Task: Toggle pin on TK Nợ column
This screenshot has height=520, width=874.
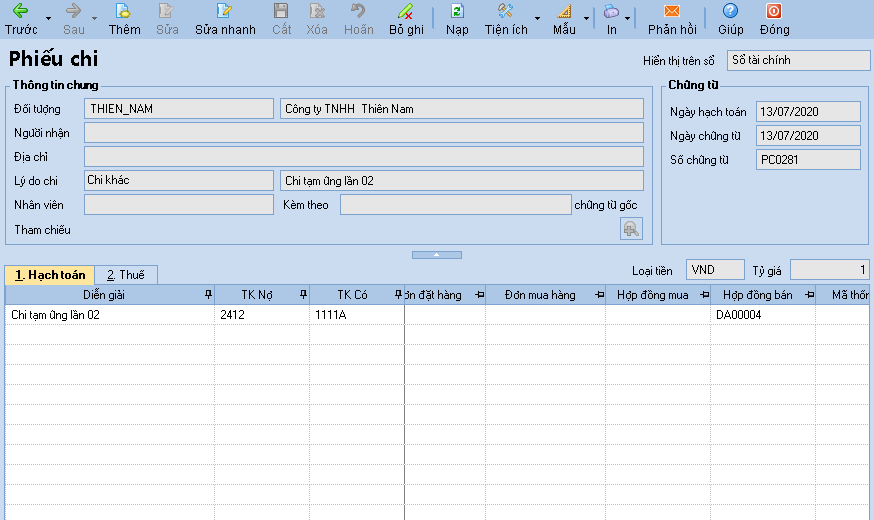Action: tap(303, 294)
